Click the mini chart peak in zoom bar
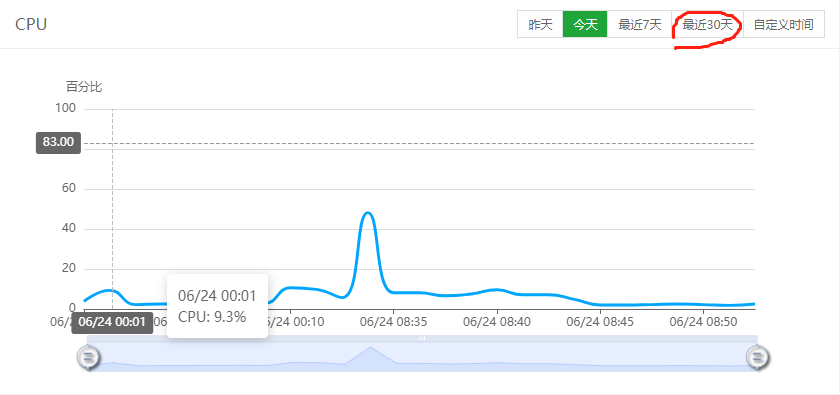This screenshot has height=395, width=840. pos(370,349)
